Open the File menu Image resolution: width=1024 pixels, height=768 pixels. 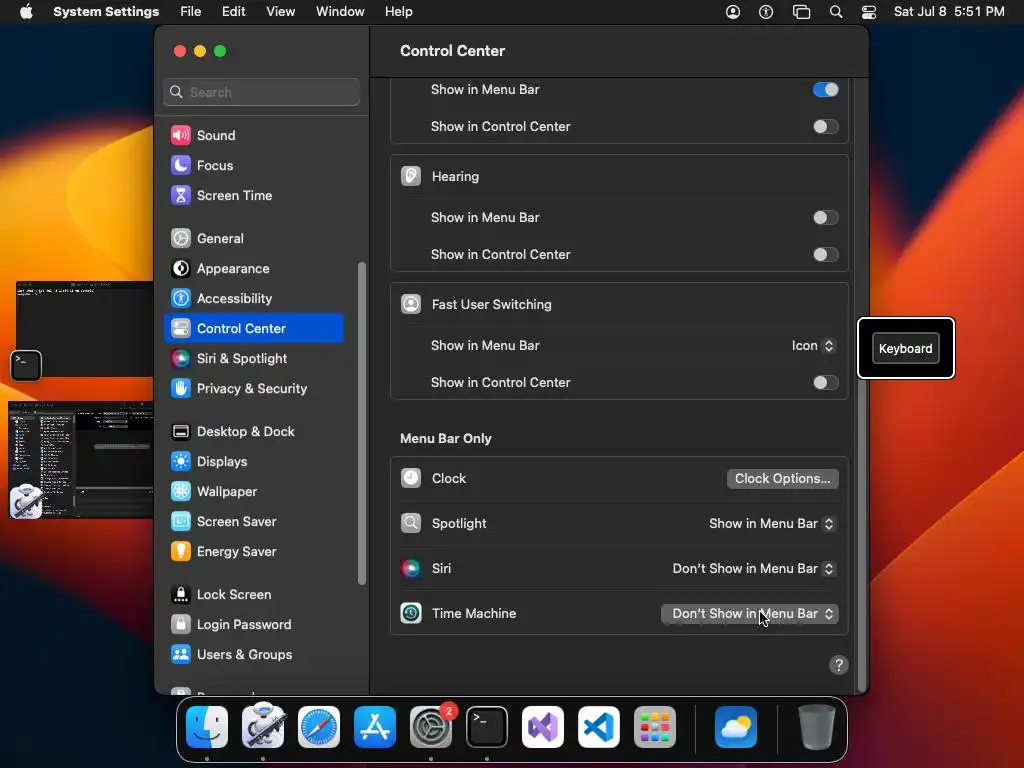(x=191, y=12)
